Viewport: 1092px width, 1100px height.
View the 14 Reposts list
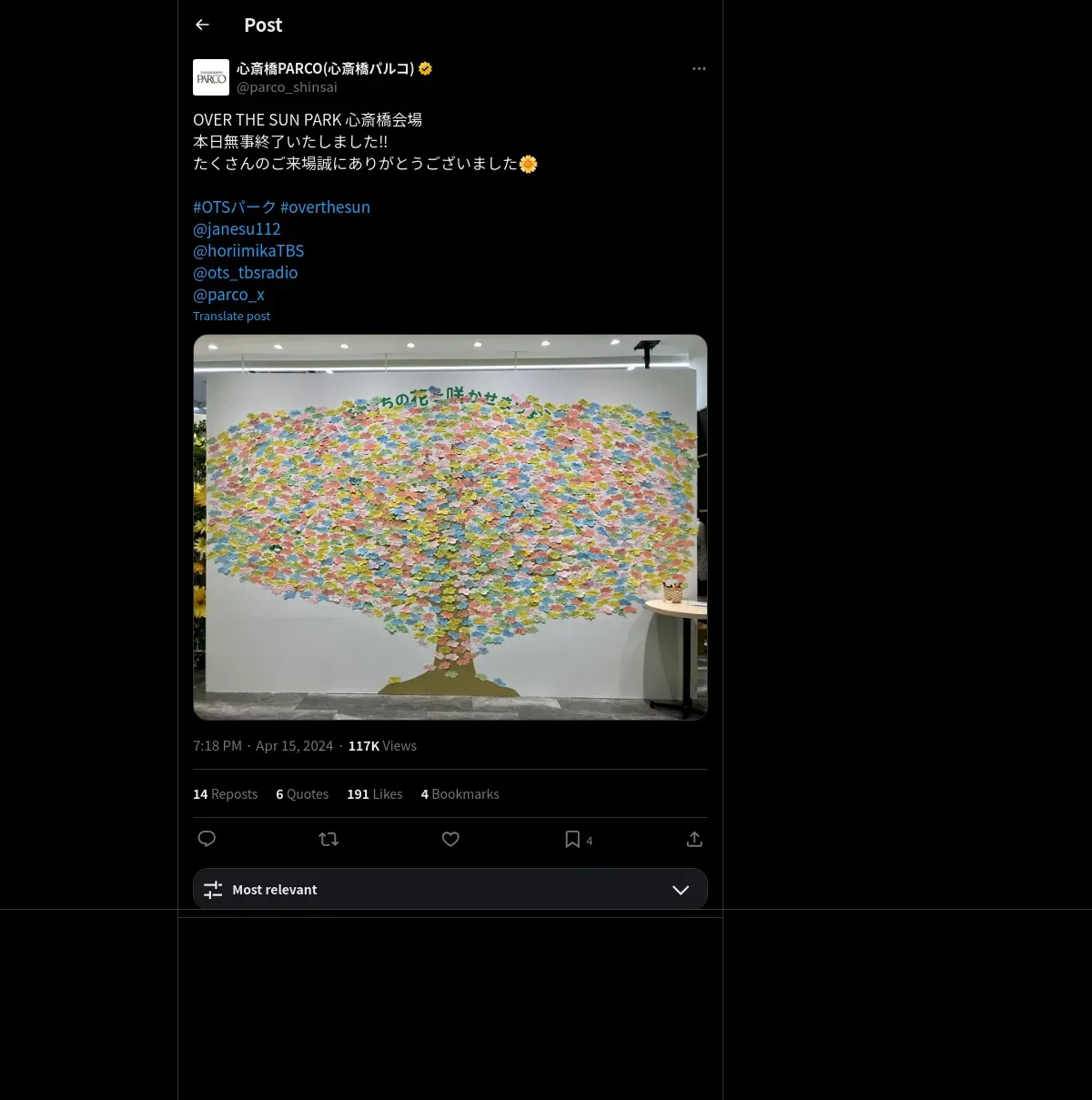[225, 793]
